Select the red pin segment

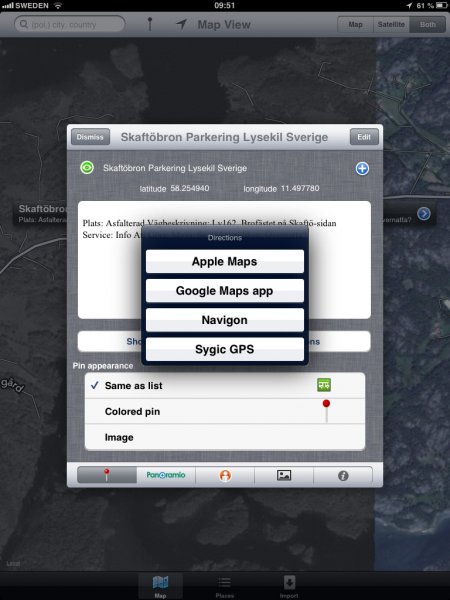pos(107,475)
